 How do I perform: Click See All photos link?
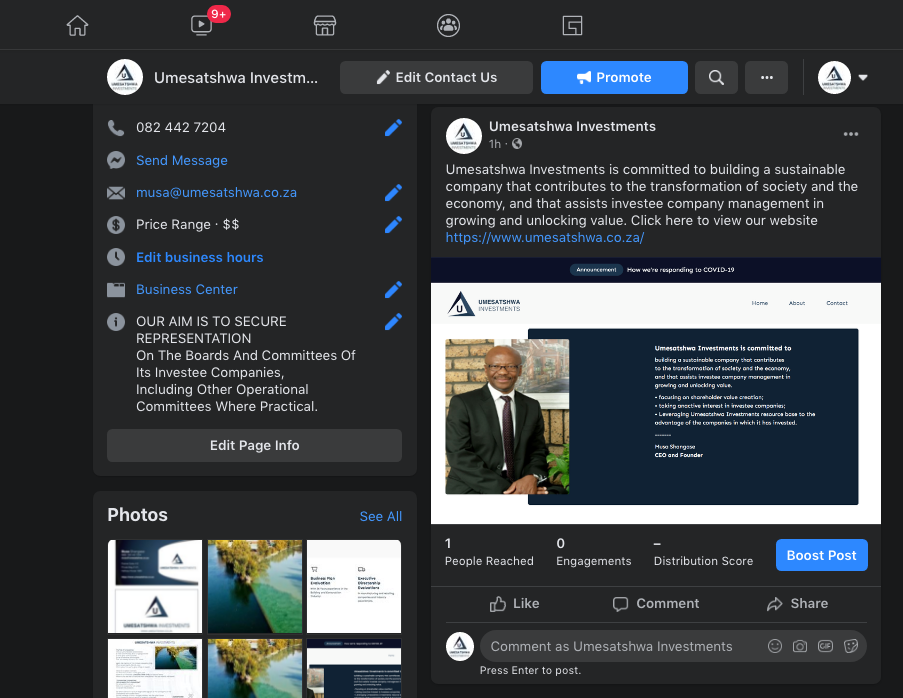coord(381,516)
